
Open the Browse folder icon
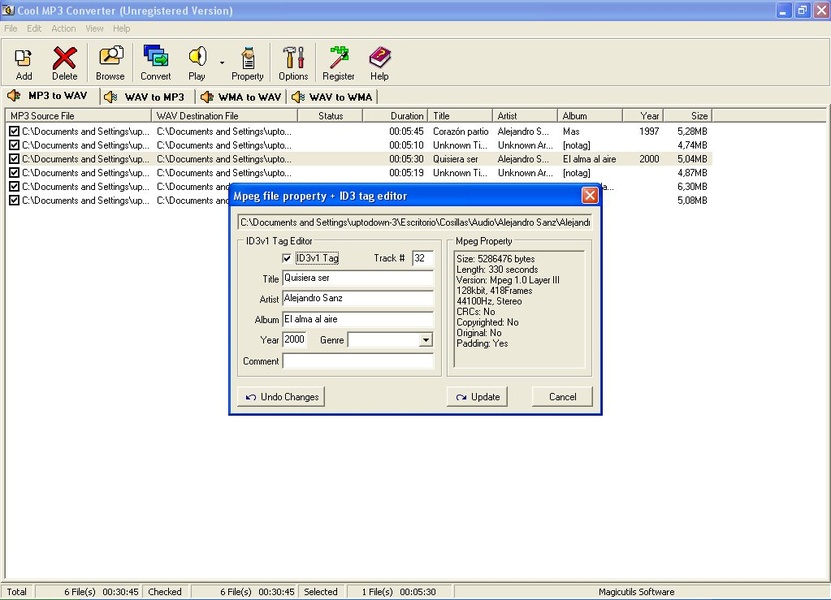point(110,58)
